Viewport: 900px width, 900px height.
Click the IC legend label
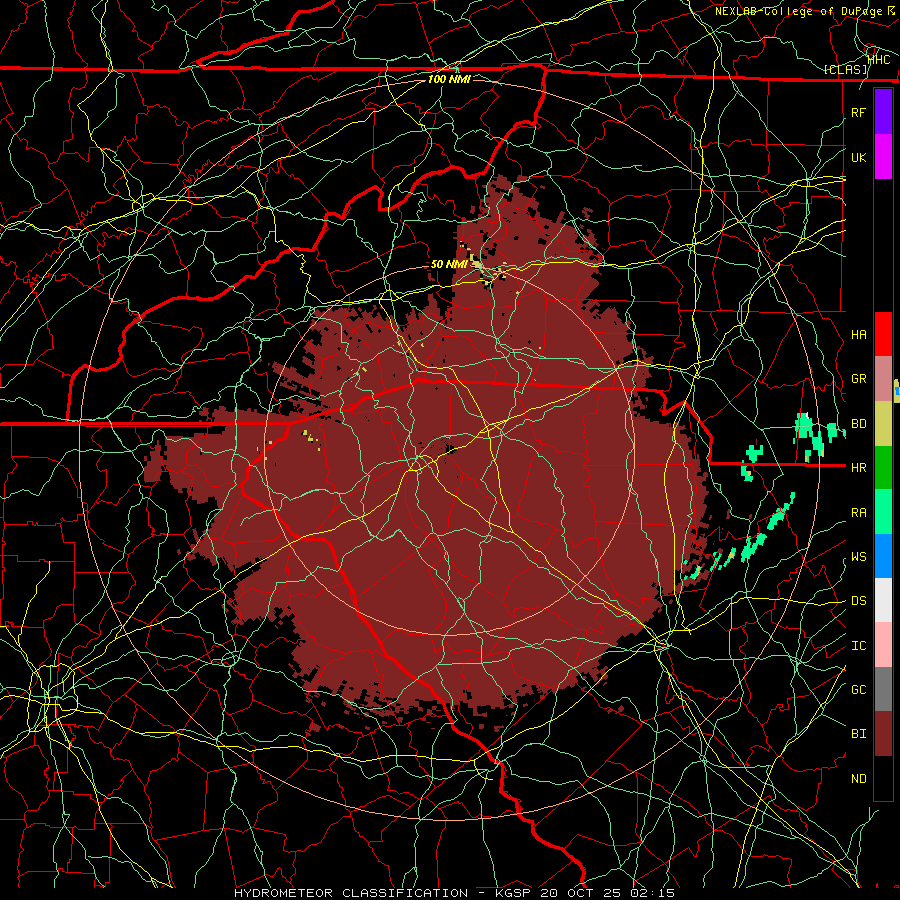coord(859,645)
